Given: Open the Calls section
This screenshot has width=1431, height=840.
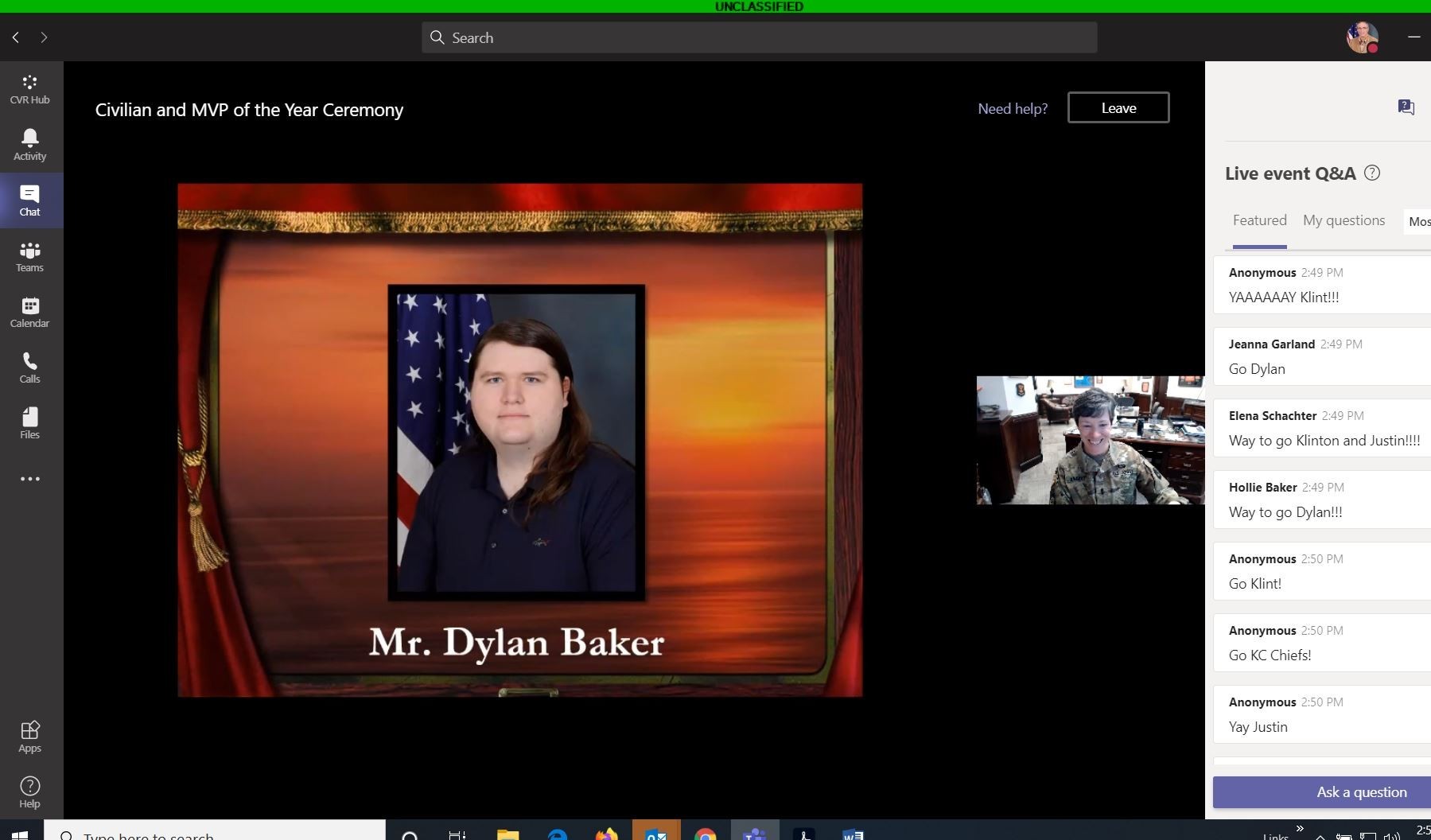Looking at the screenshot, I should click(x=29, y=367).
